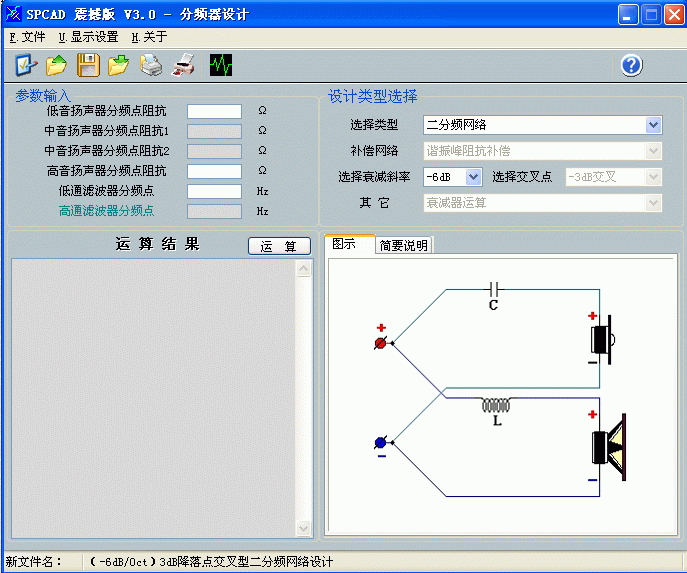Expand the 选择类型 dropdown
The height and width of the screenshot is (573, 687).
click(653, 125)
